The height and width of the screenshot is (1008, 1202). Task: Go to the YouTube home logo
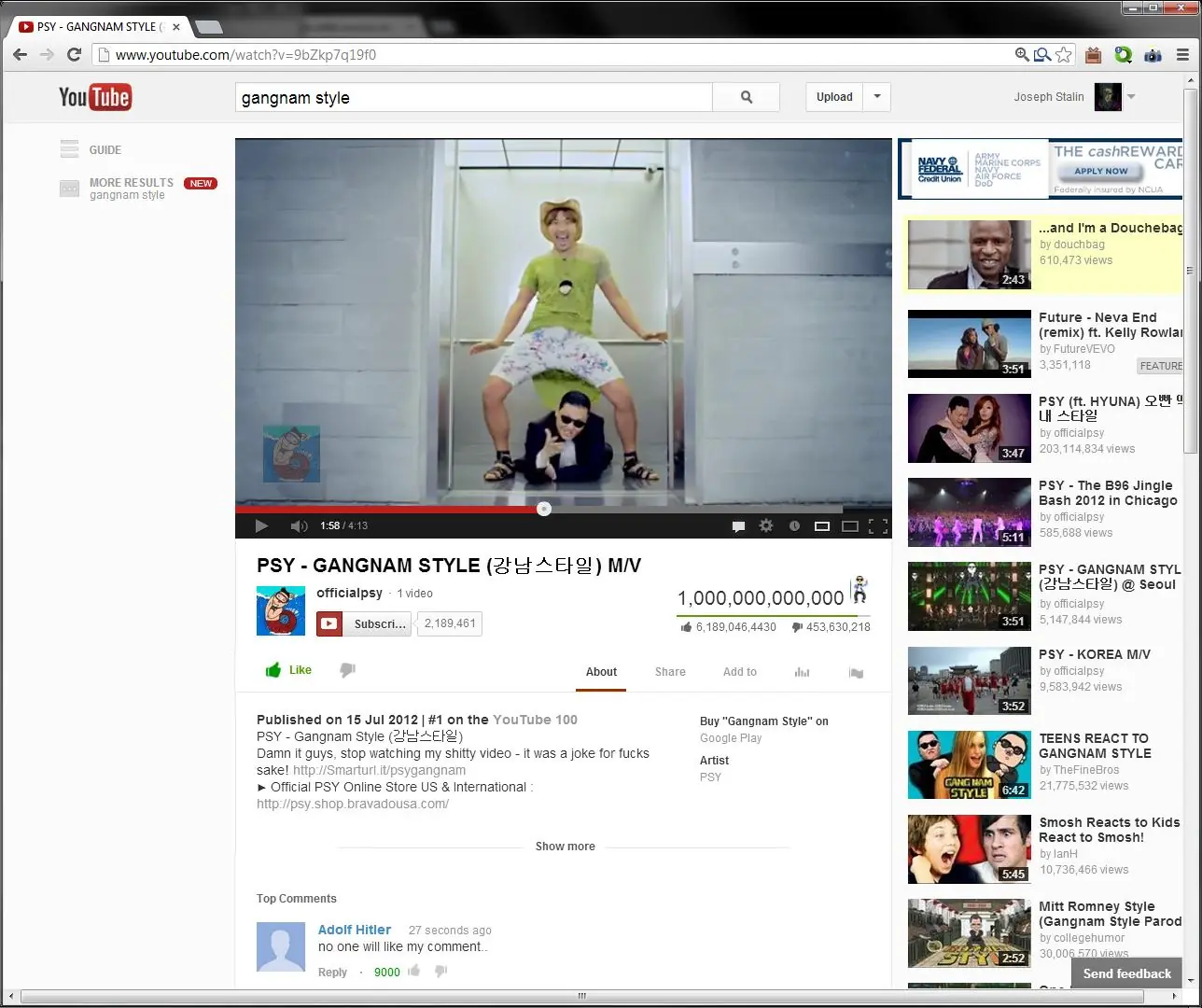tap(95, 97)
